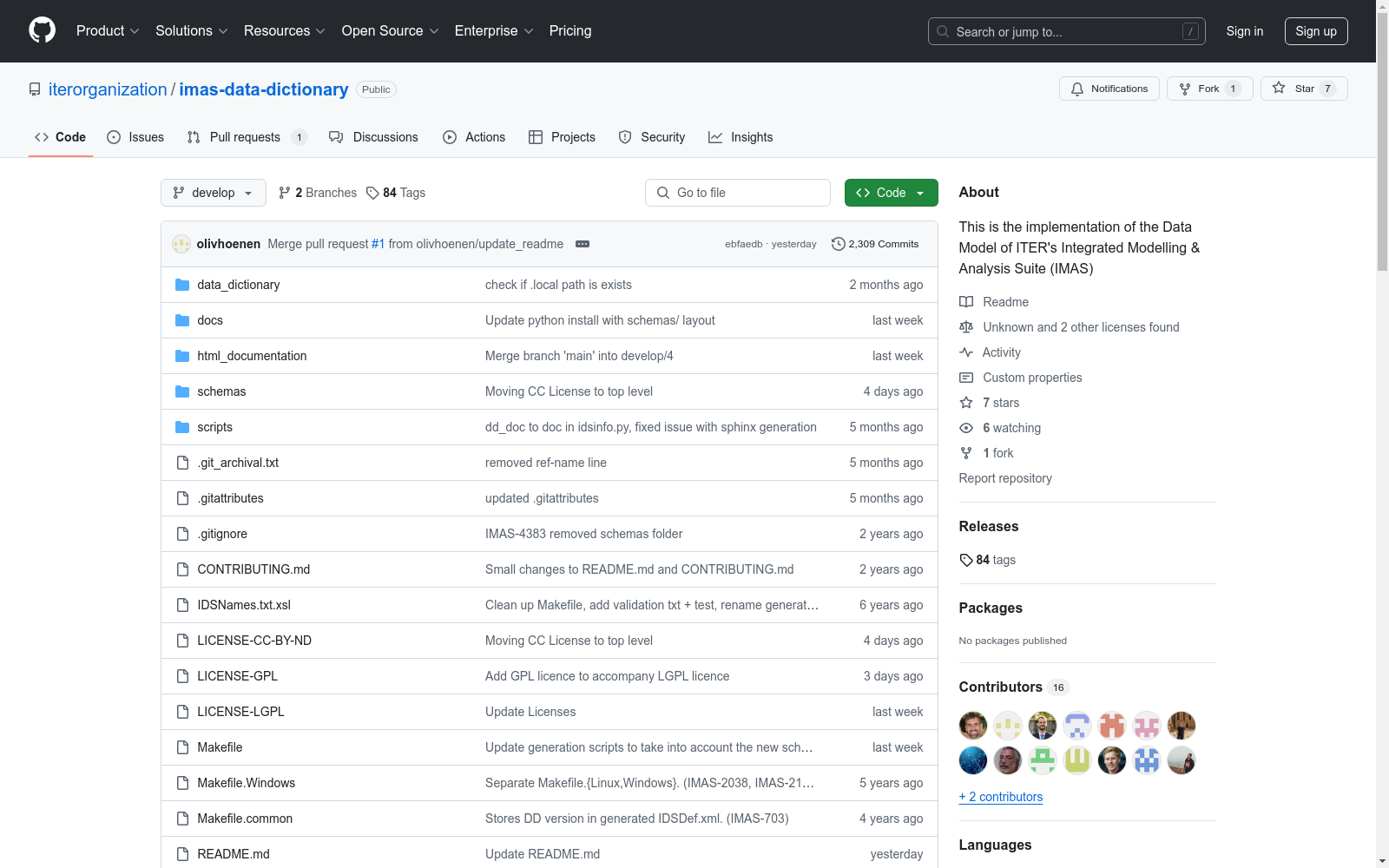
Task: Click the stars icon in About
Action: tap(966, 403)
